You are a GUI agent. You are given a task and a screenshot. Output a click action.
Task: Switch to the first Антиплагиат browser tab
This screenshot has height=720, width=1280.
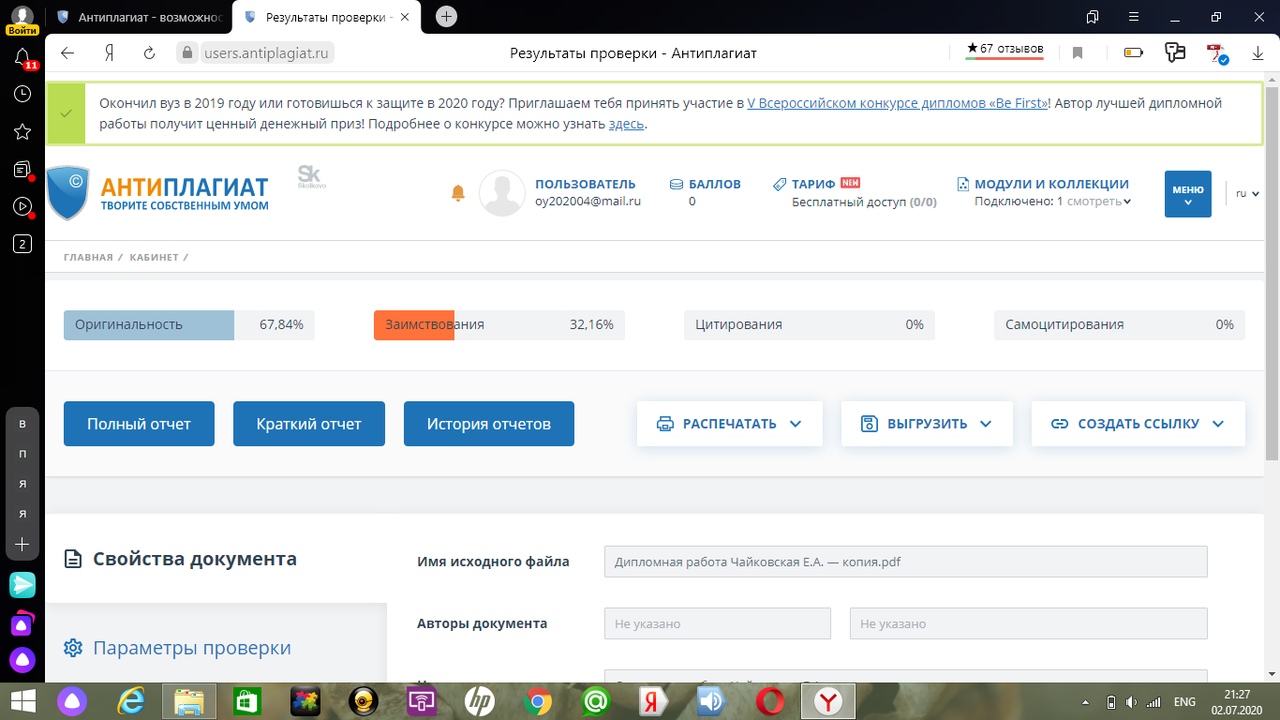pos(139,17)
